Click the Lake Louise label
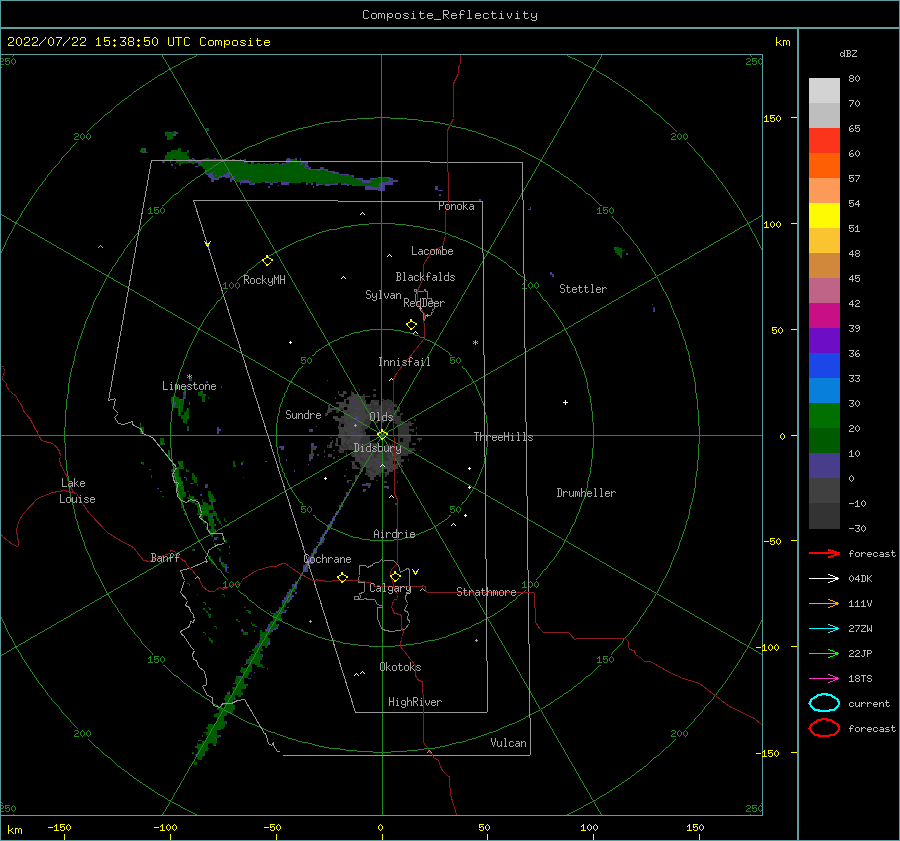 pyautogui.click(x=77, y=491)
